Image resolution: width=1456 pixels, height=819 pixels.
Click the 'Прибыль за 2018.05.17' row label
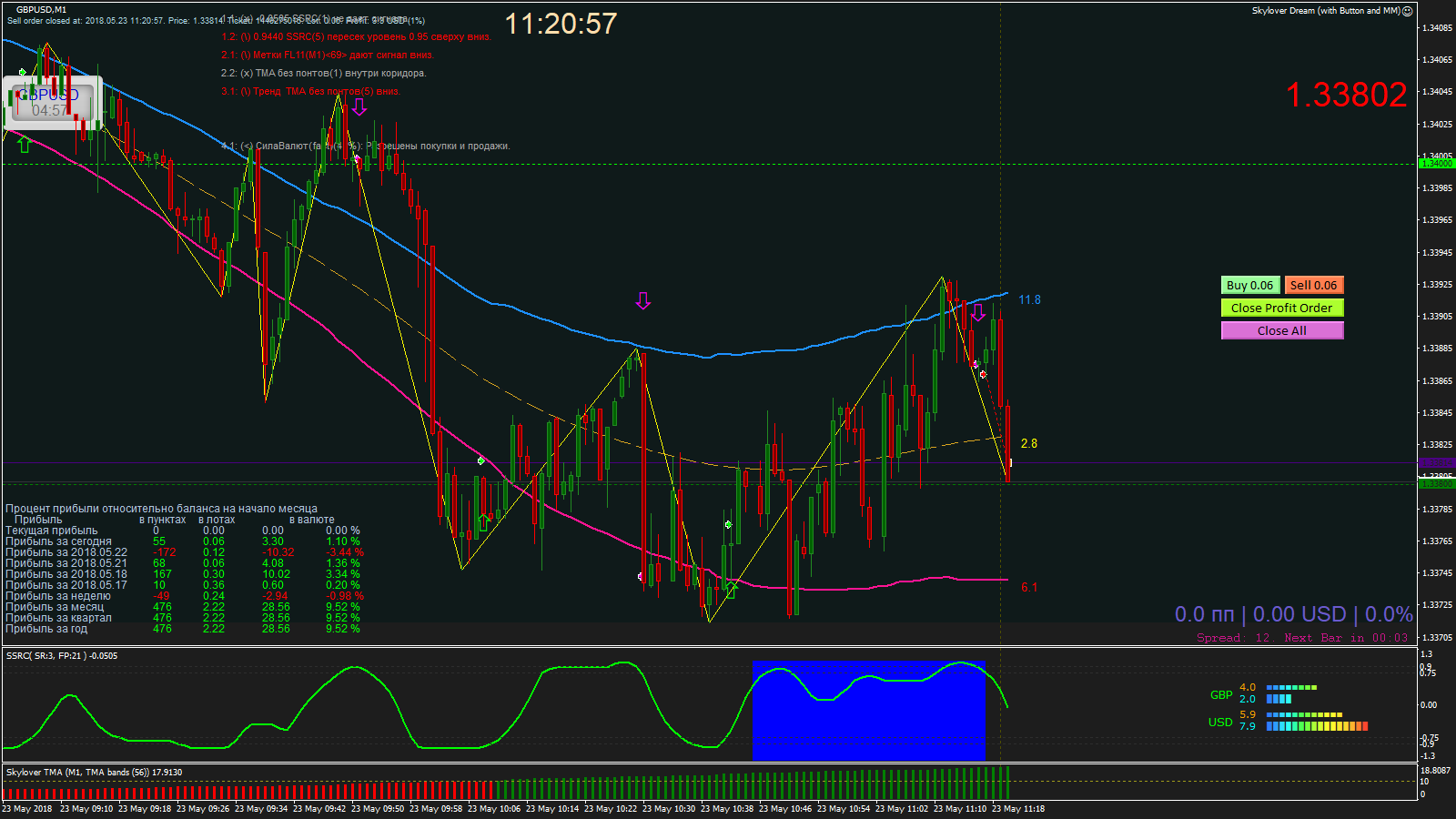66,585
